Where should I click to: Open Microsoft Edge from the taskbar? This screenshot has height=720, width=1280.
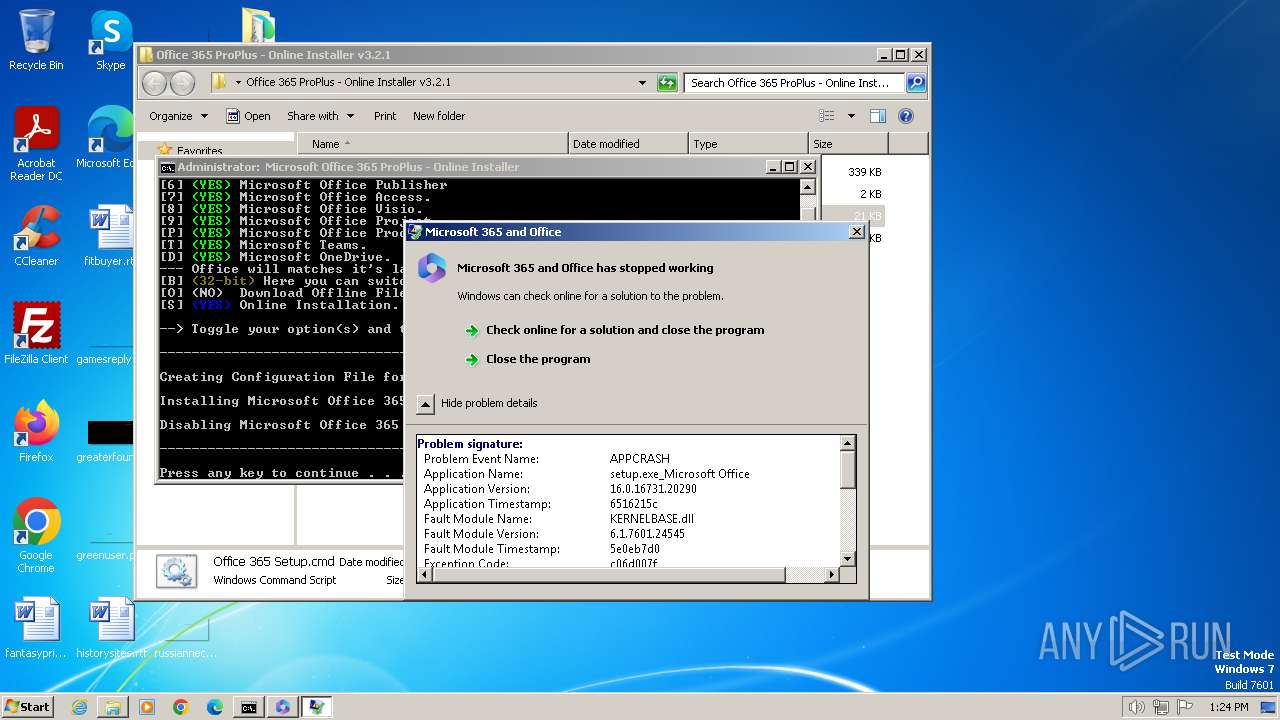coord(215,707)
